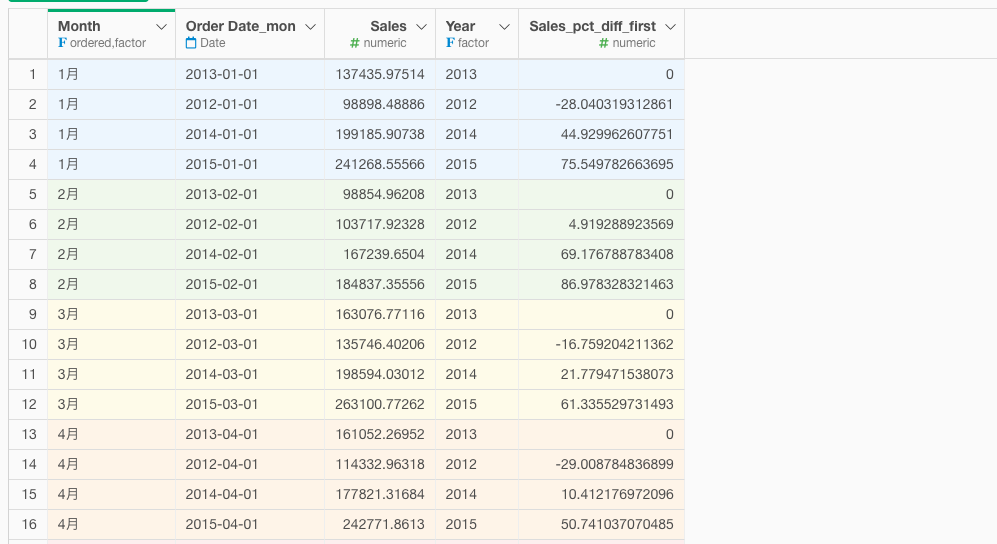
Task: Click the 2012-02-01 date cell
Action: pyautogui.click(x=250, y=224)
